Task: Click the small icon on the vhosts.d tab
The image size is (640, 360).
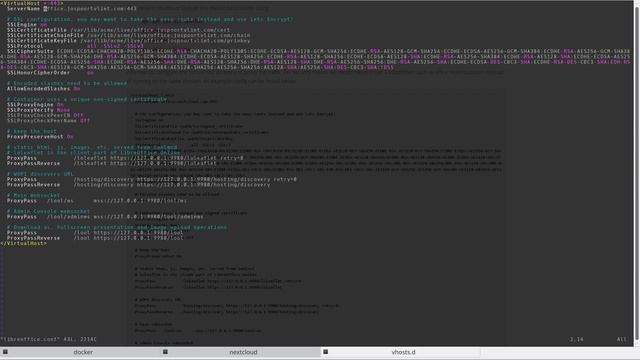Action: [325, 352]
